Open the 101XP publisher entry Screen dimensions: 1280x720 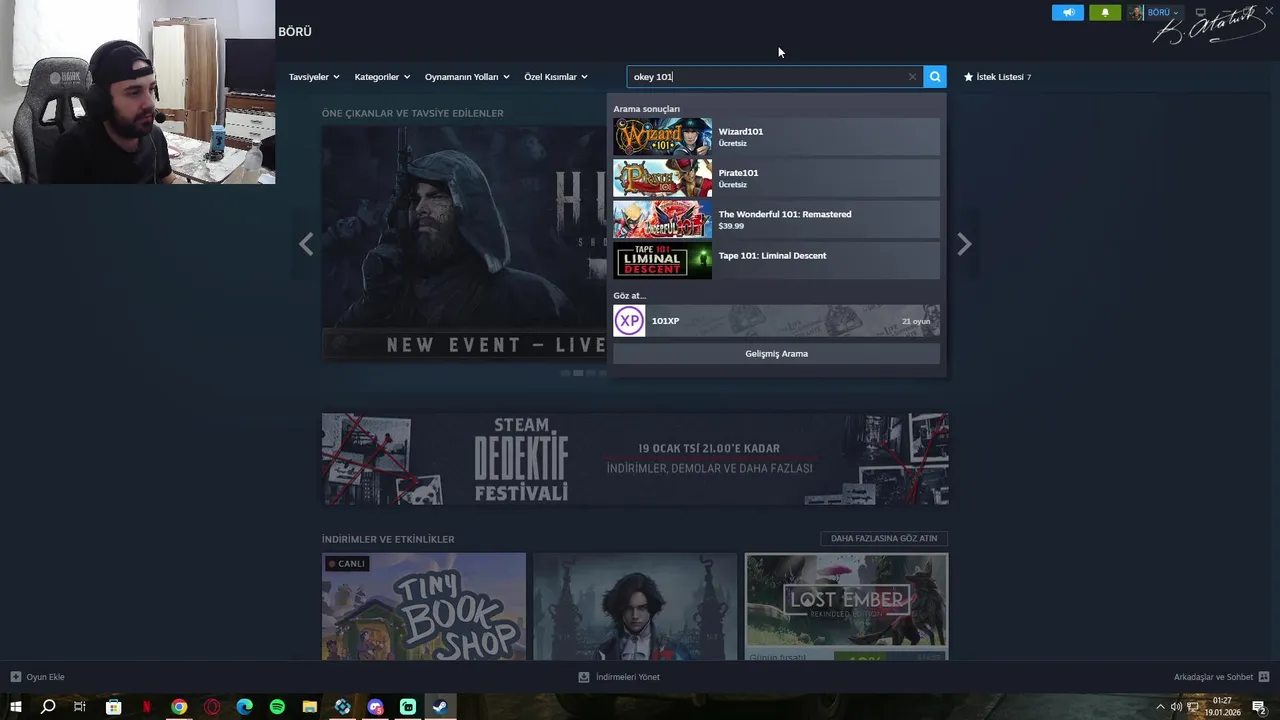click(x=776, y=321)
